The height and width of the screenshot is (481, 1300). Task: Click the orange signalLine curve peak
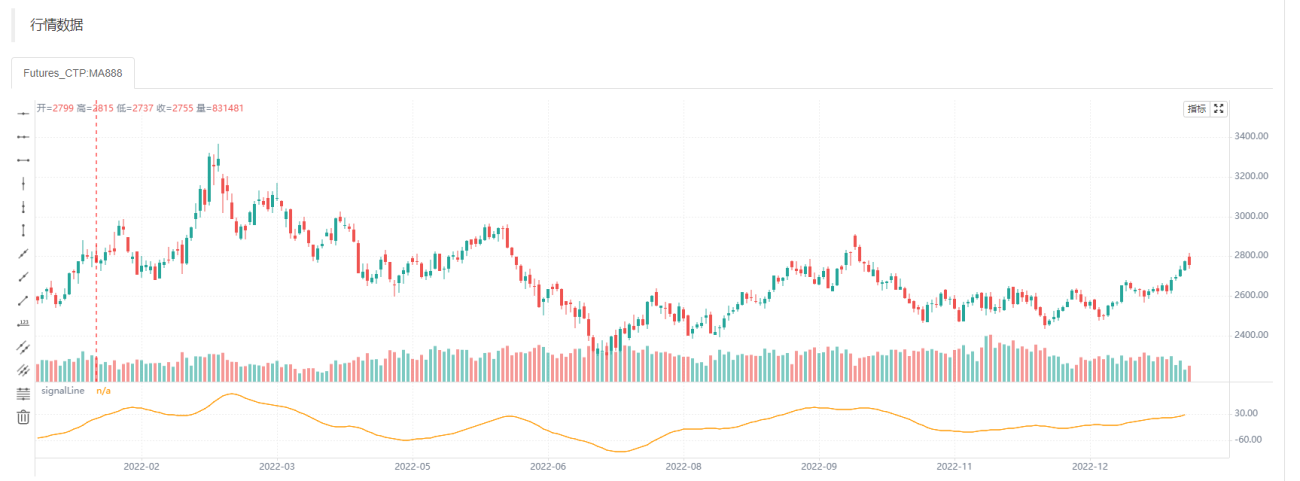[x=231, y=394]
